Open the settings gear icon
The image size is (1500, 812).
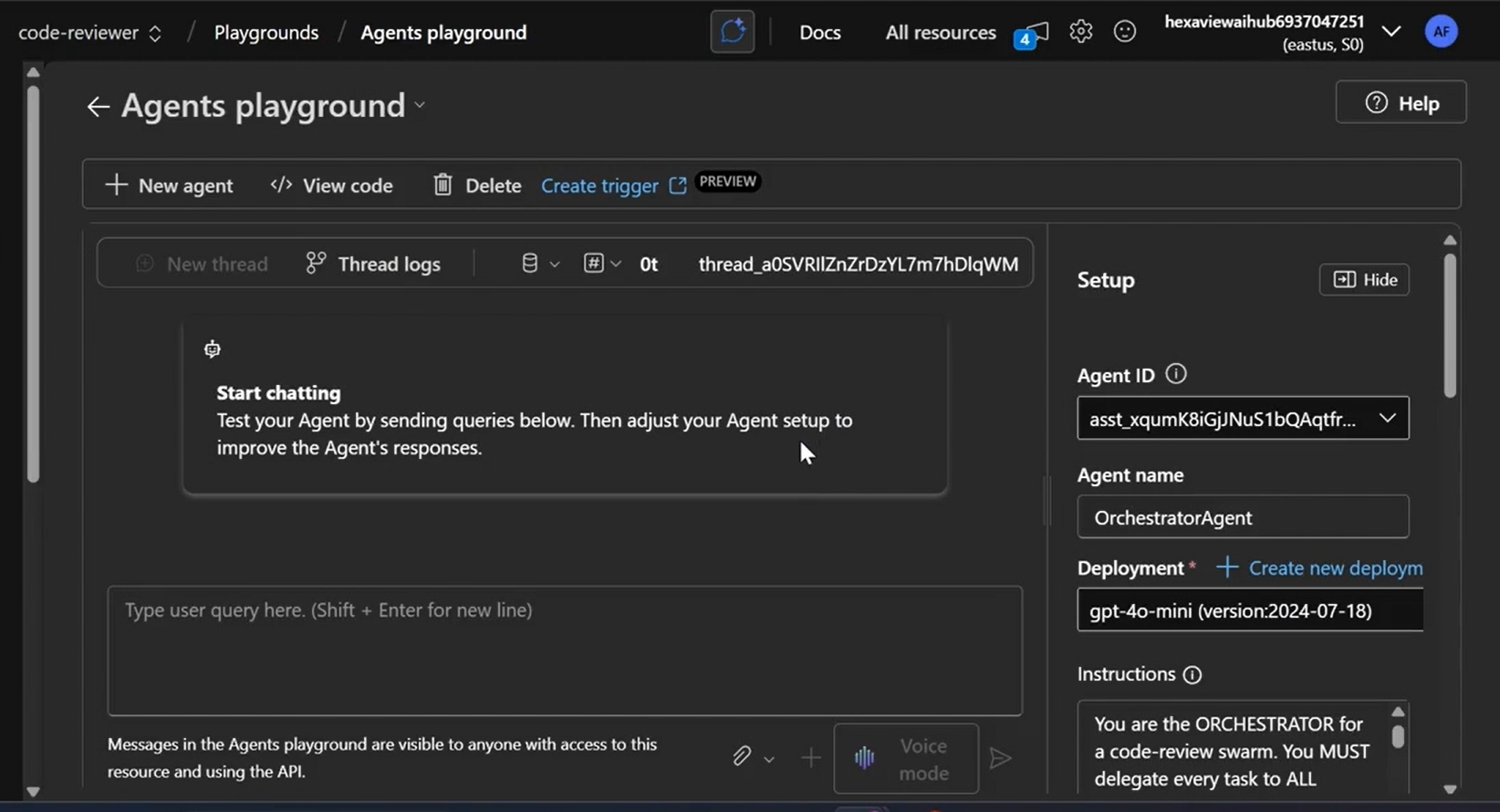(x=1081, y=32)
